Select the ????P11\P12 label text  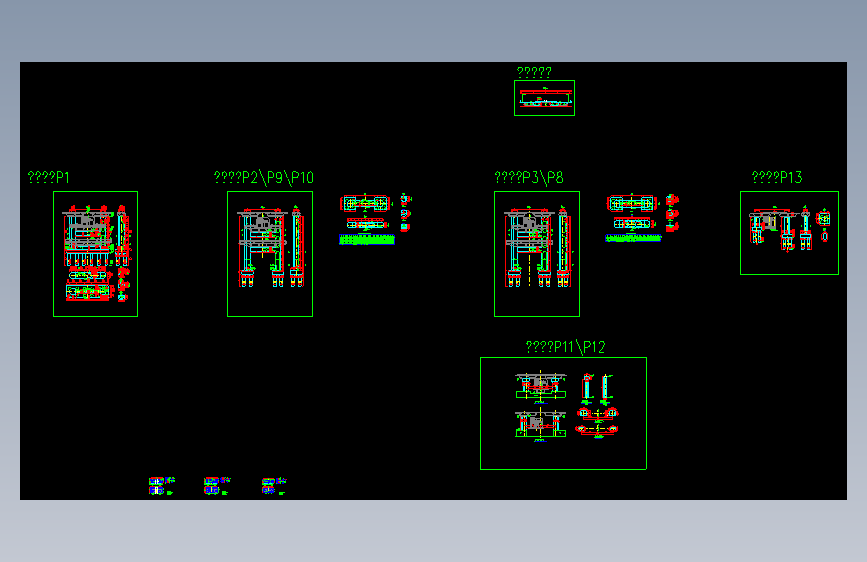pos(565,347)
